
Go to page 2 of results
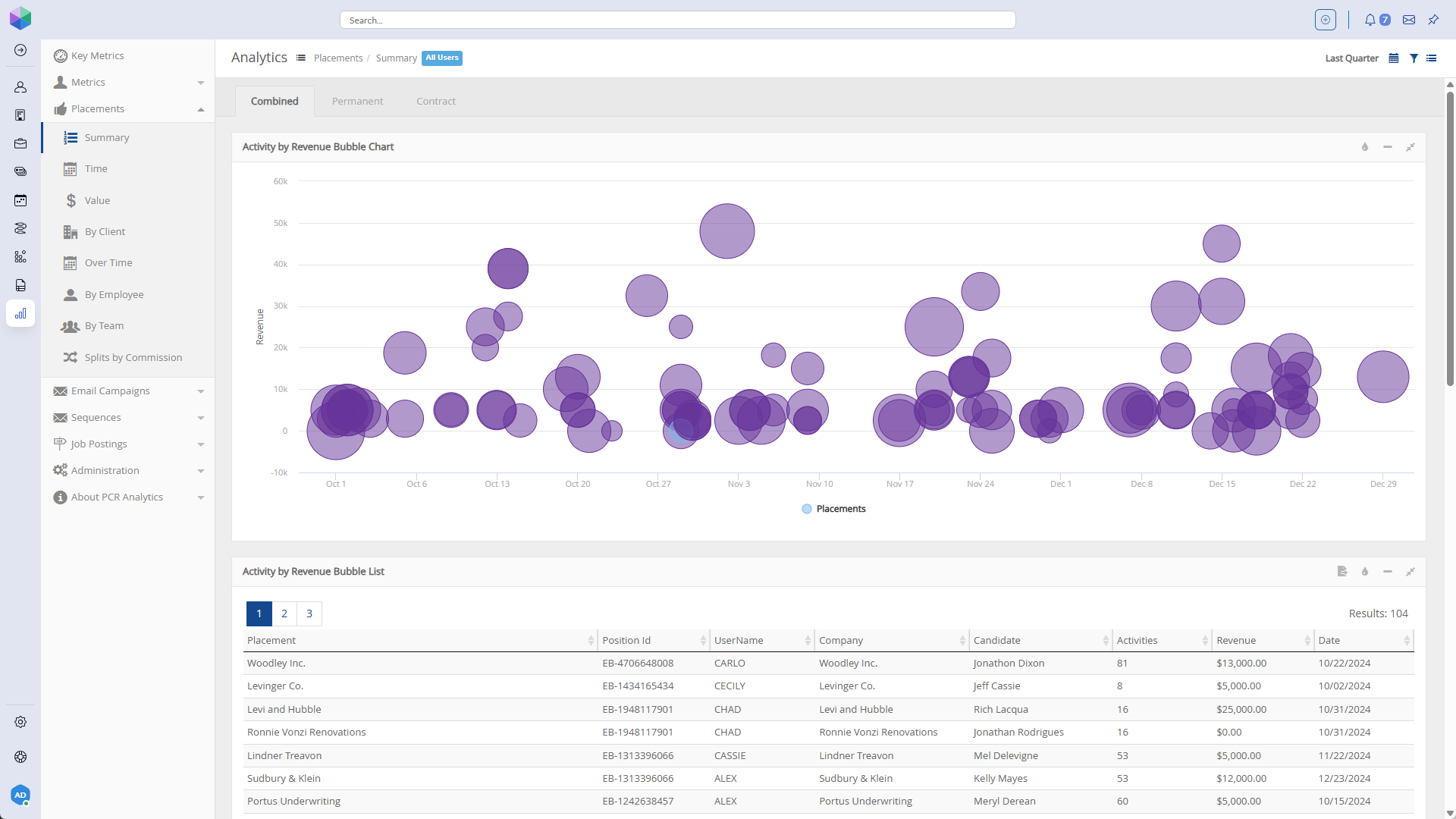click(284, 613)
